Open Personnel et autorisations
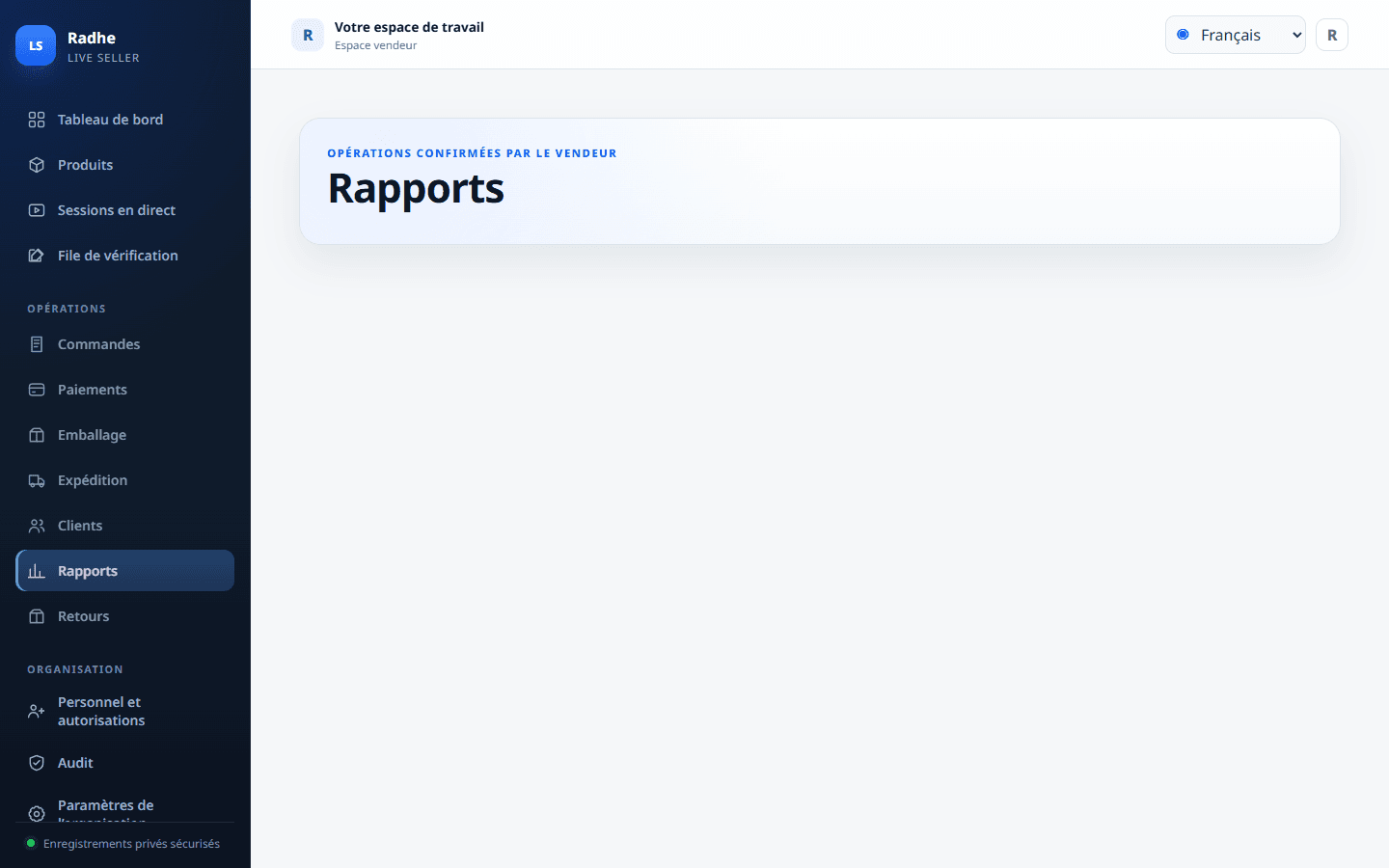Screen dimensions: 1389x868 coord(125,712)
